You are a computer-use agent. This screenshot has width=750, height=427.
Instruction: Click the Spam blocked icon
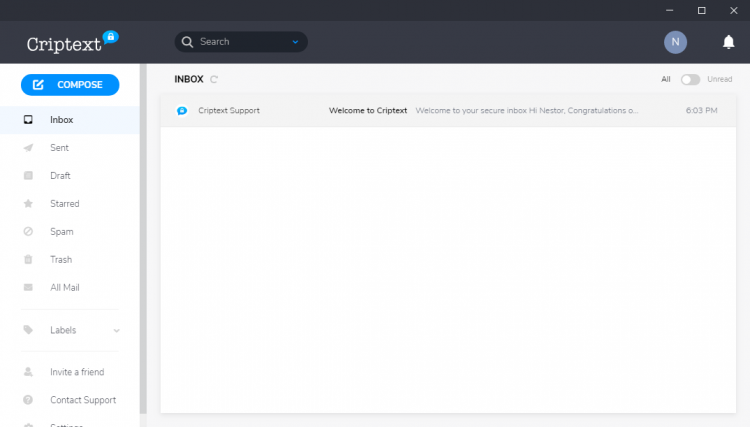(x=28, y=231)
